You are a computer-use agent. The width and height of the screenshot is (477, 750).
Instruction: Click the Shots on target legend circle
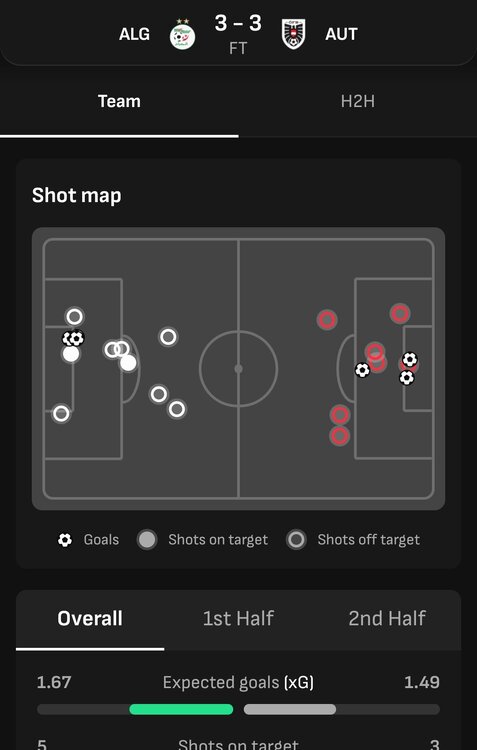[147, 540]
